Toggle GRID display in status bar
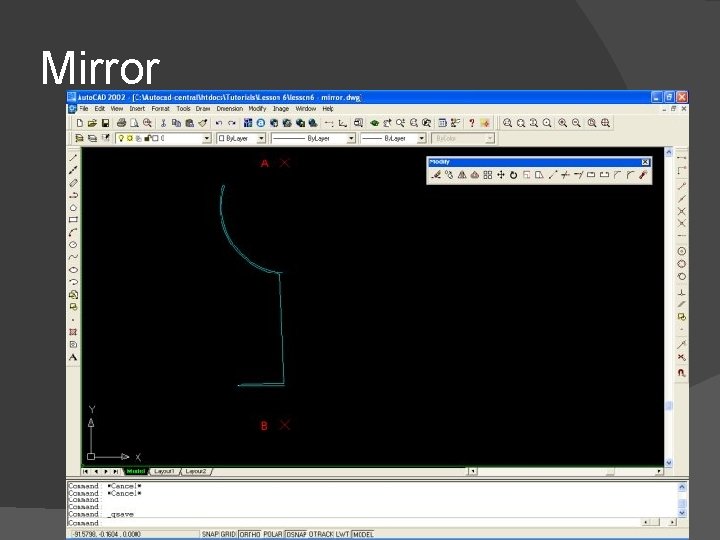 (228, 534)
